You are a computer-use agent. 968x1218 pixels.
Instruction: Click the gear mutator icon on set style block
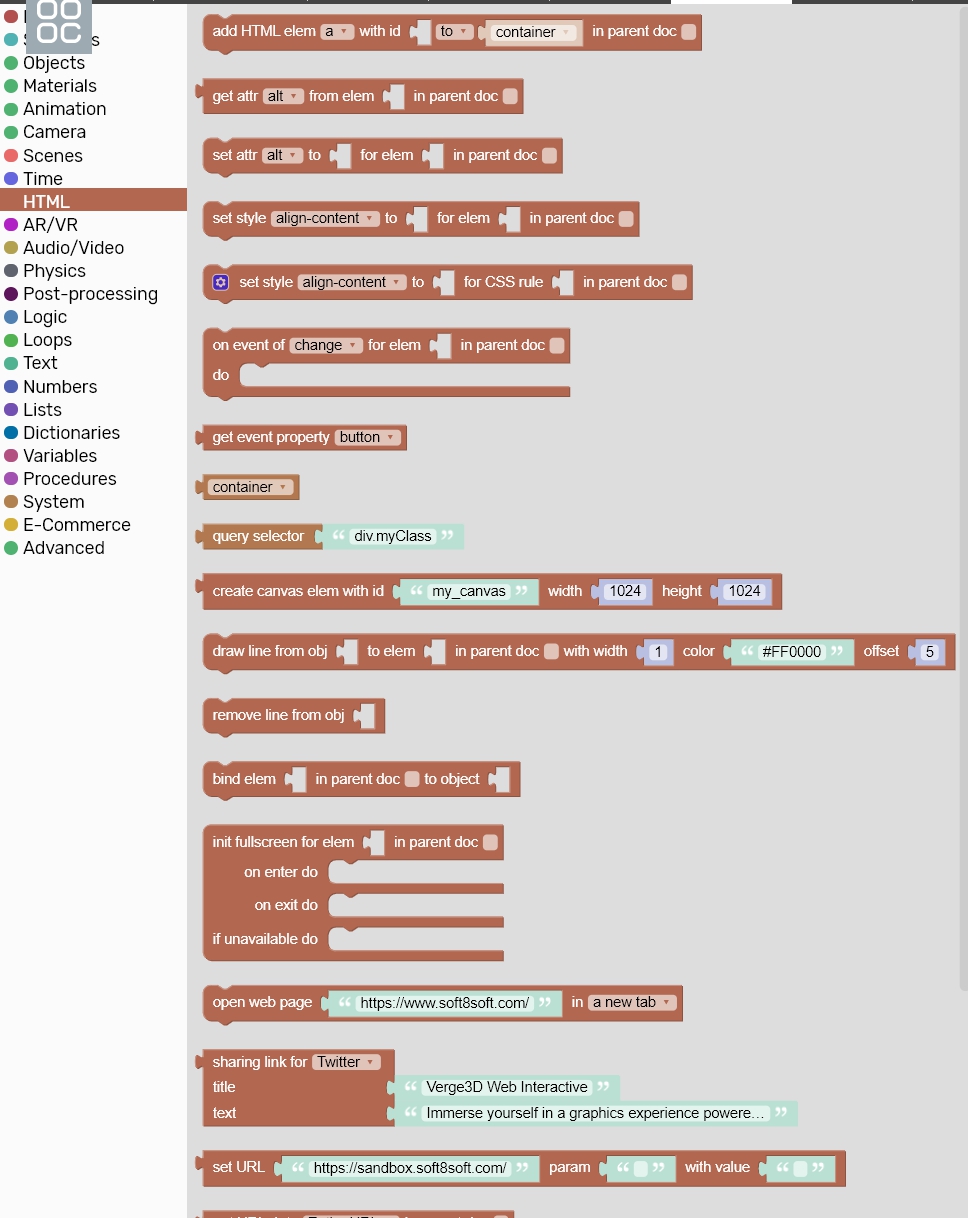(221, 283)
